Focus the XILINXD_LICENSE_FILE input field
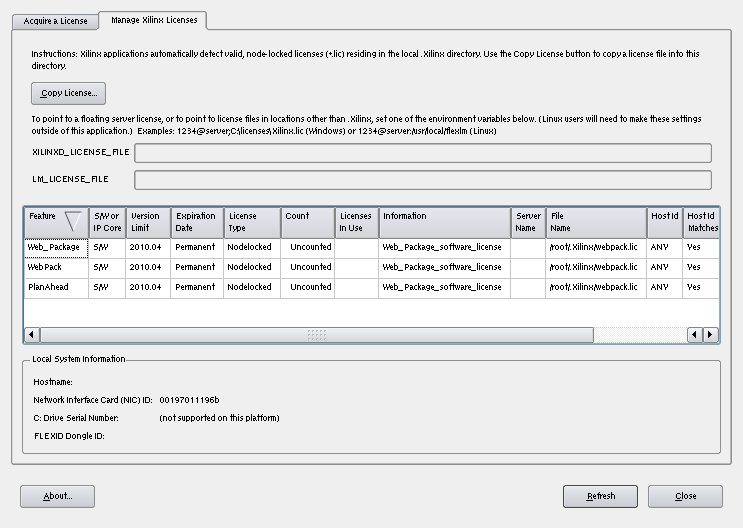 click(423, 153)
